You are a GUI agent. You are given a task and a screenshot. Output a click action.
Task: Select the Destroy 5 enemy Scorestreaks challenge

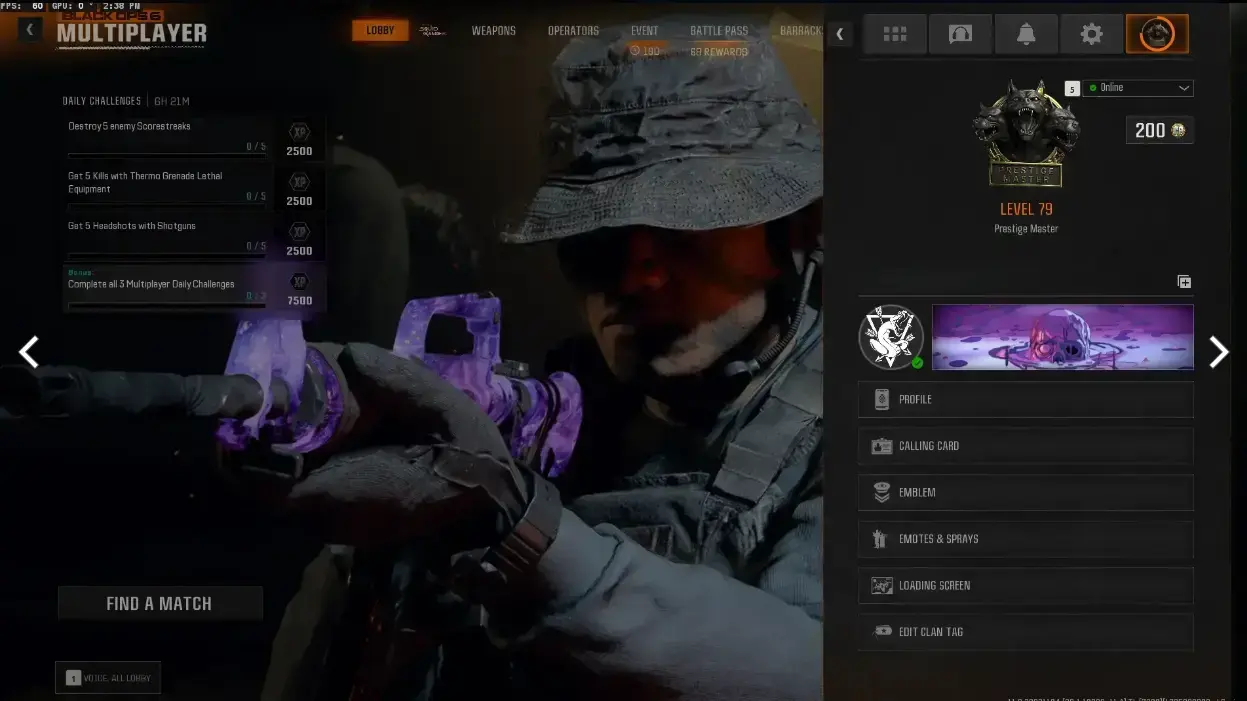165,136
